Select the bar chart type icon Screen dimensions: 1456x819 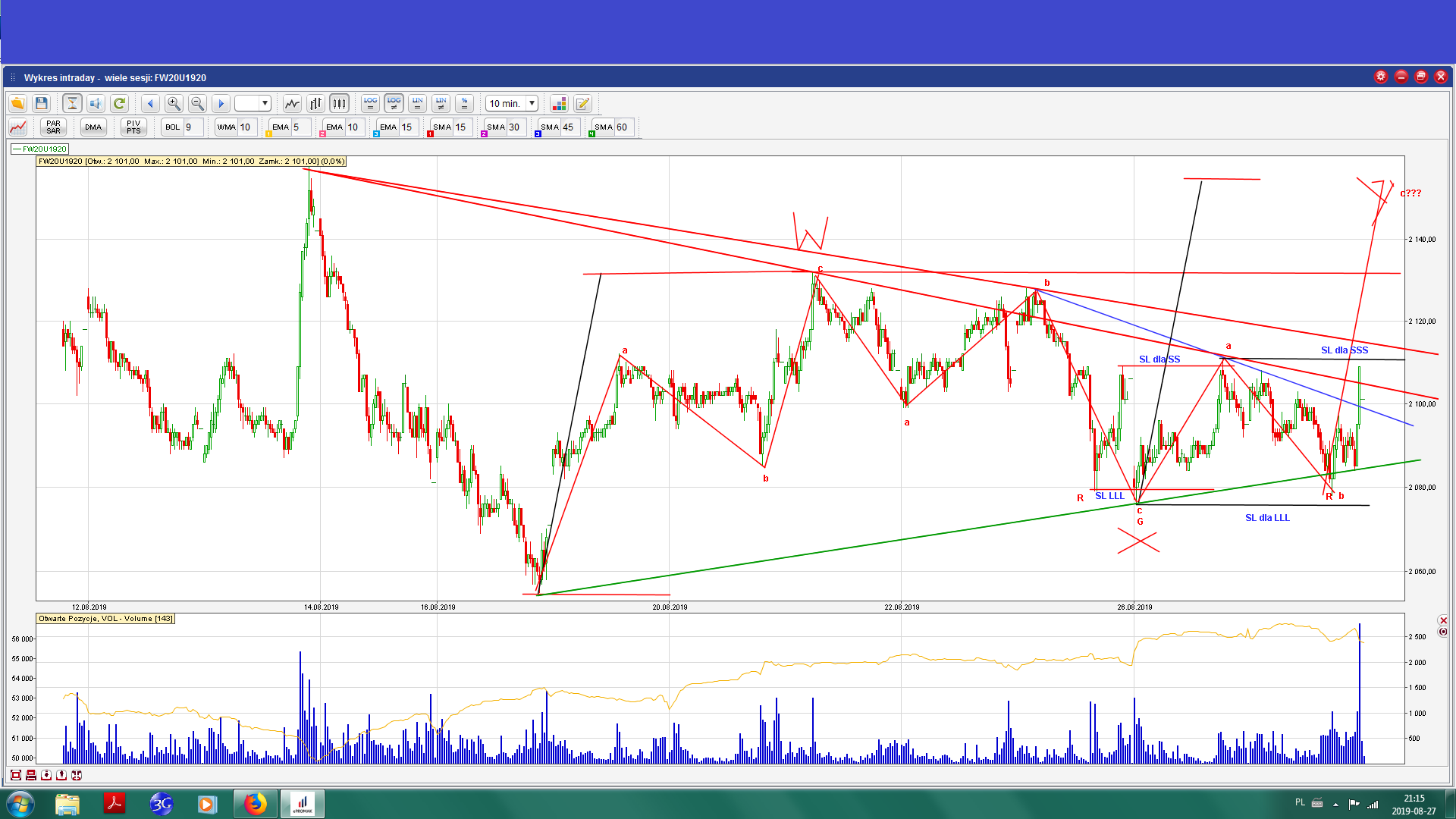tap(315, 103)
